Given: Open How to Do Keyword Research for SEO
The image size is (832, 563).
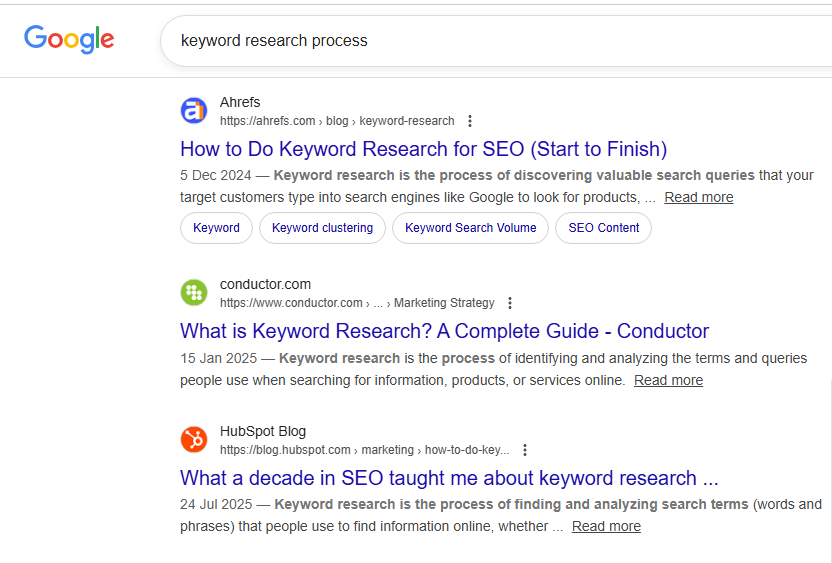Looking at the screenshot, I should pyautogui.click(x=423, y=149).
